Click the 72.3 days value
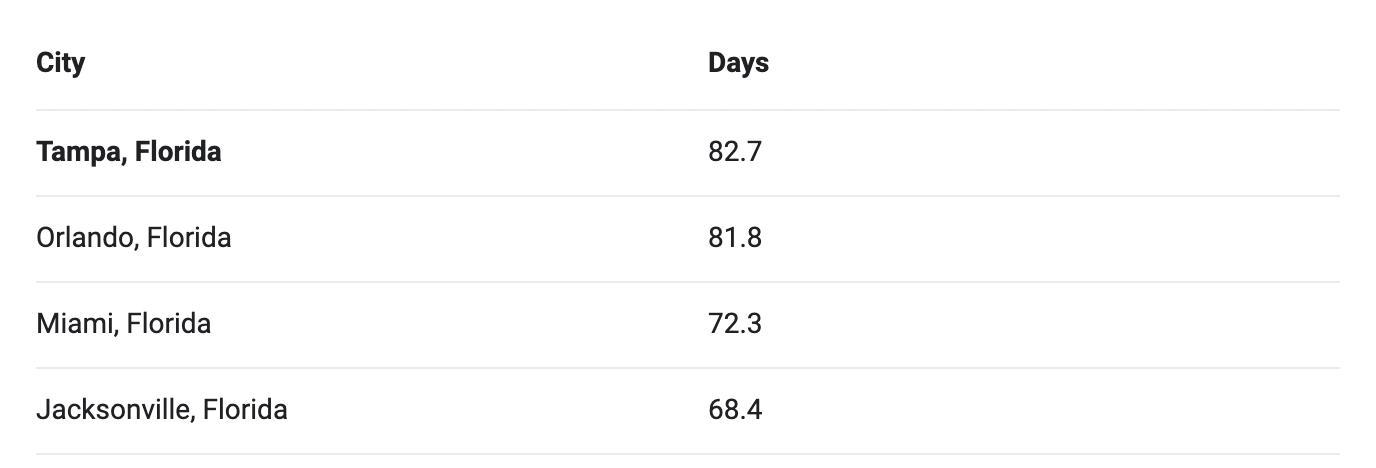The width and height of the screenshot is (1376, 468). point(735,324)
